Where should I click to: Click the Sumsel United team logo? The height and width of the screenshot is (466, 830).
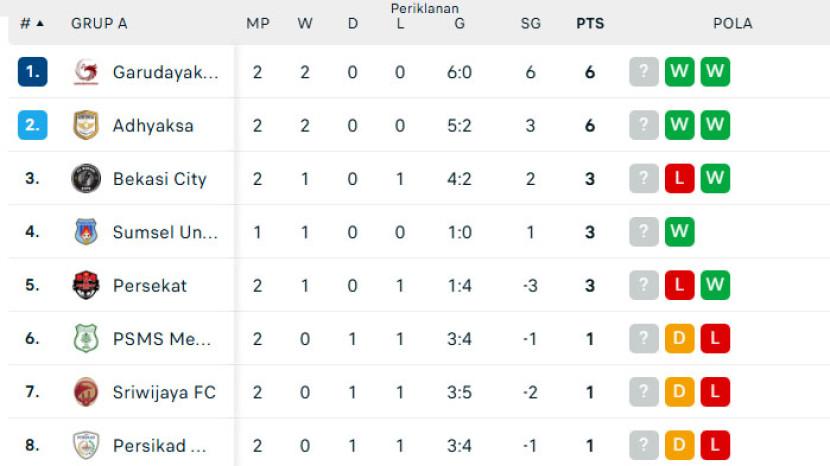(86, 232)
